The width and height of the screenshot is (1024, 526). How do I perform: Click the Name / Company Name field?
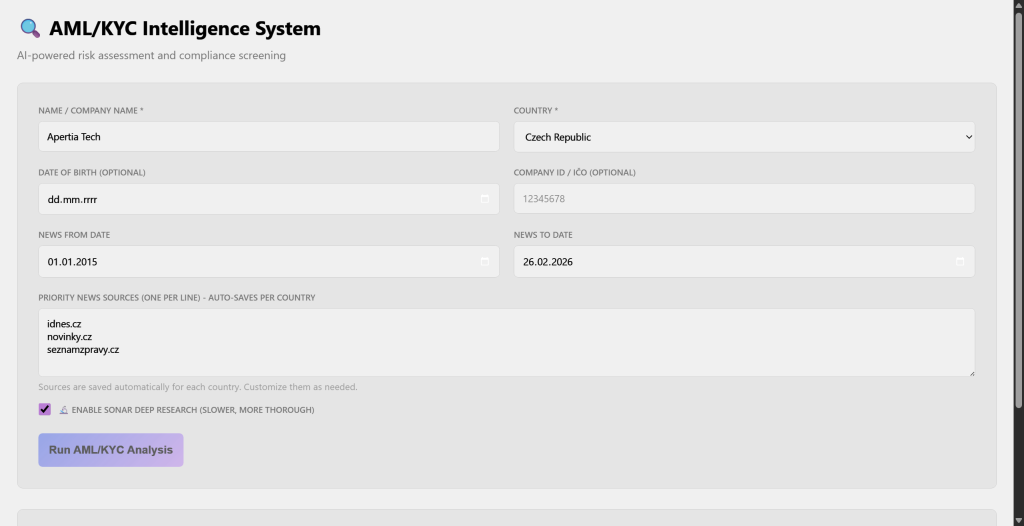click(268, 137)
